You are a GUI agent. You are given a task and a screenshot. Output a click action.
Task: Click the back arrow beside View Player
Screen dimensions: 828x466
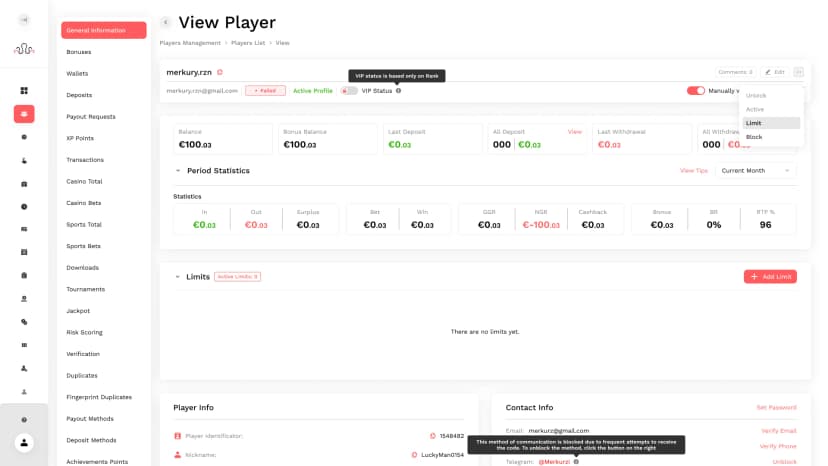click(165, 22)
